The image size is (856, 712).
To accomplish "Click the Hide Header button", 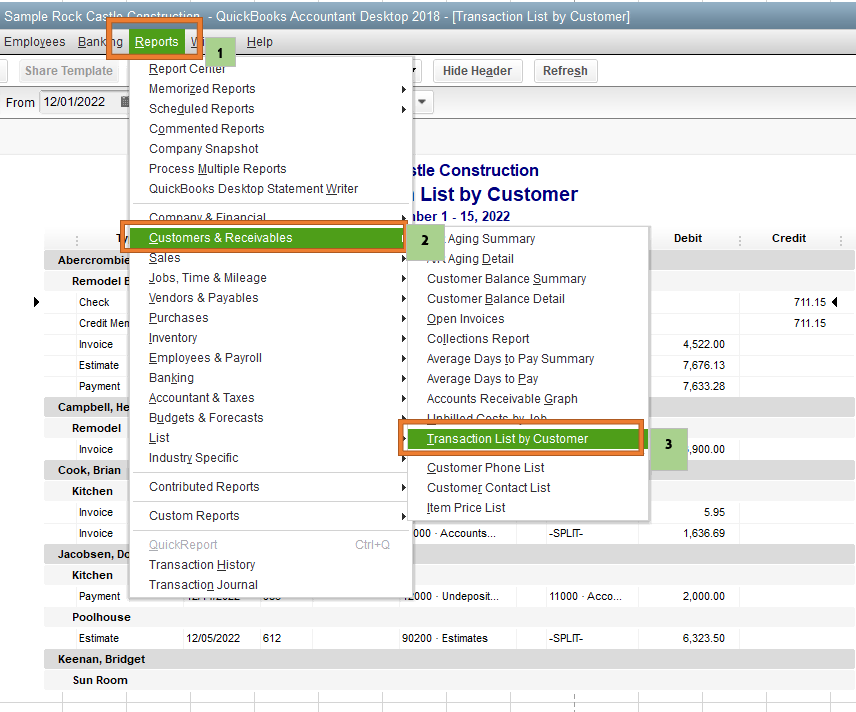I will point(477,71).
